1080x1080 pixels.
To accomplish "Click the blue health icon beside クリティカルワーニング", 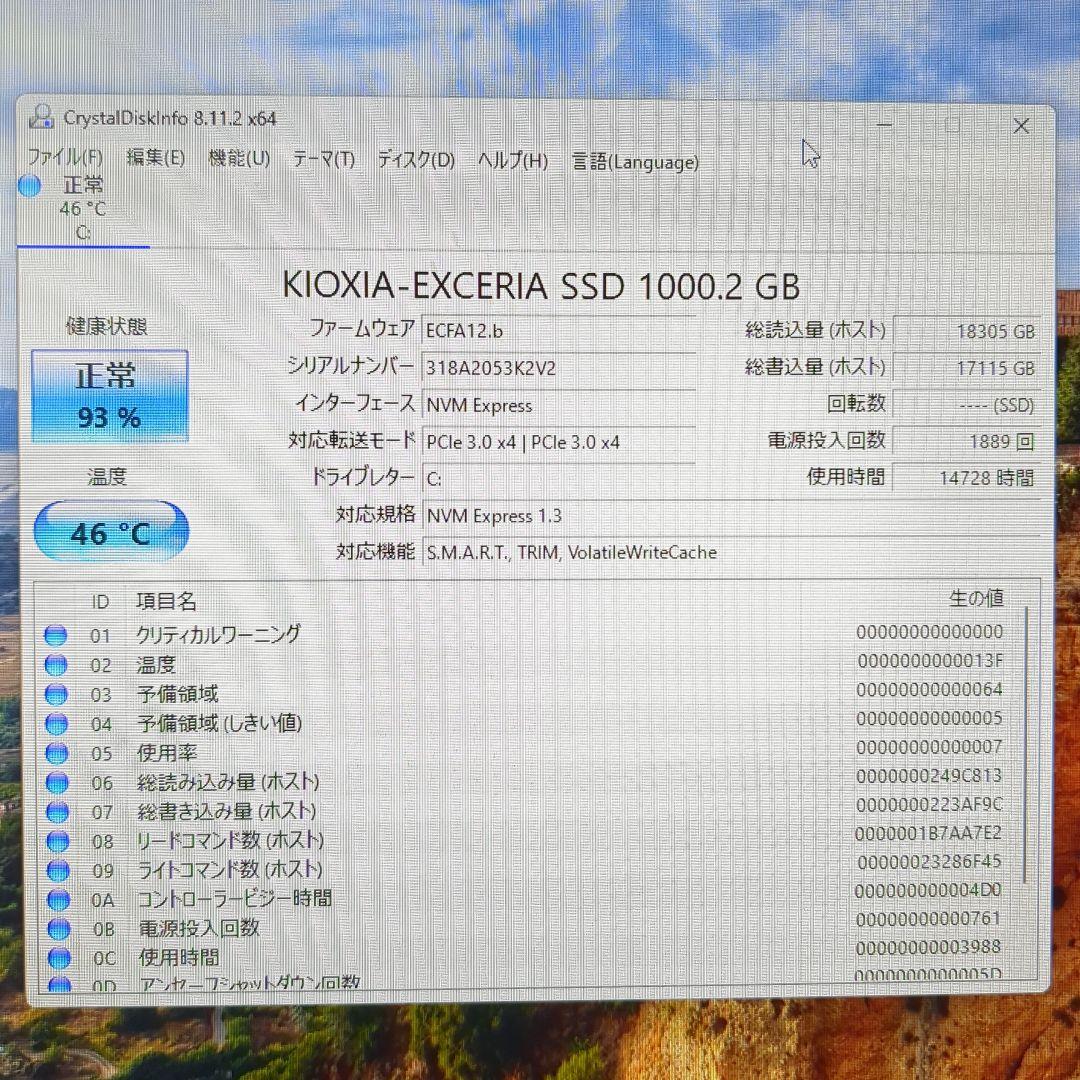I will [x=56, y=634].
